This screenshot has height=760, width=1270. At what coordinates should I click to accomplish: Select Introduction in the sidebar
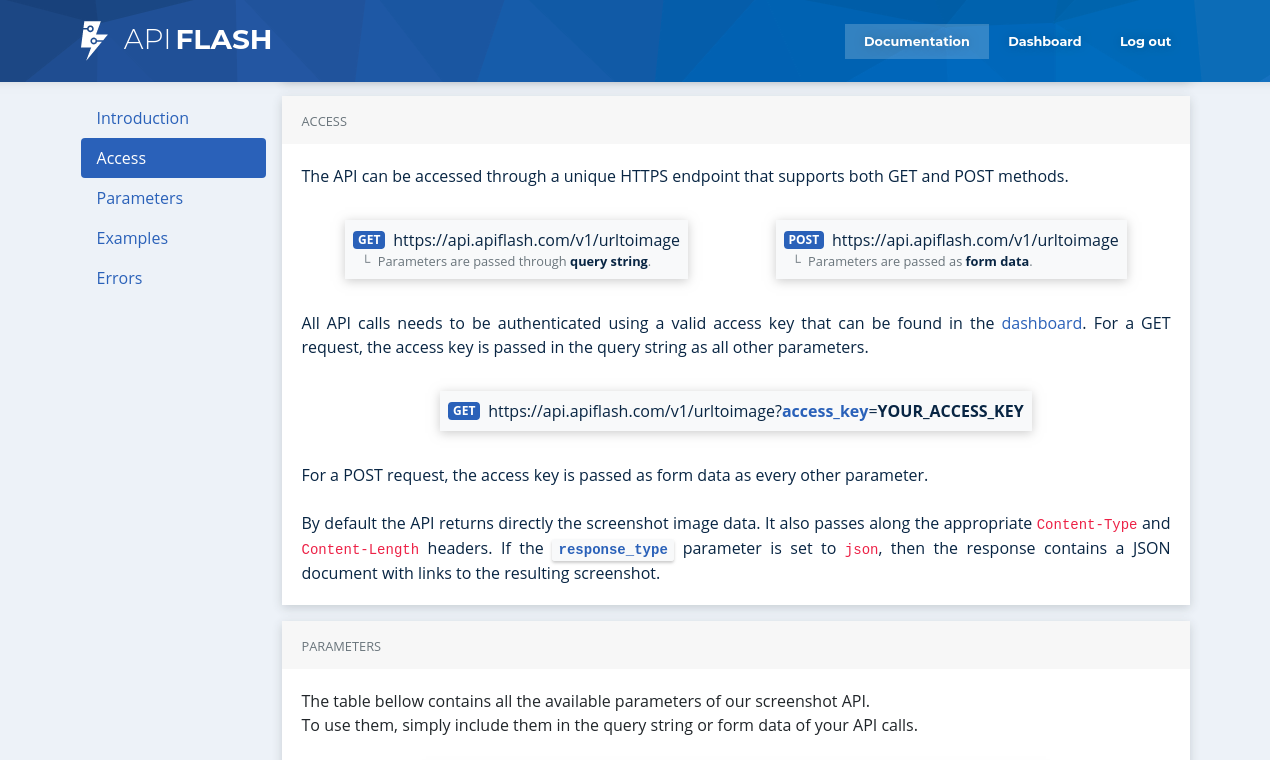pos(173,118)
